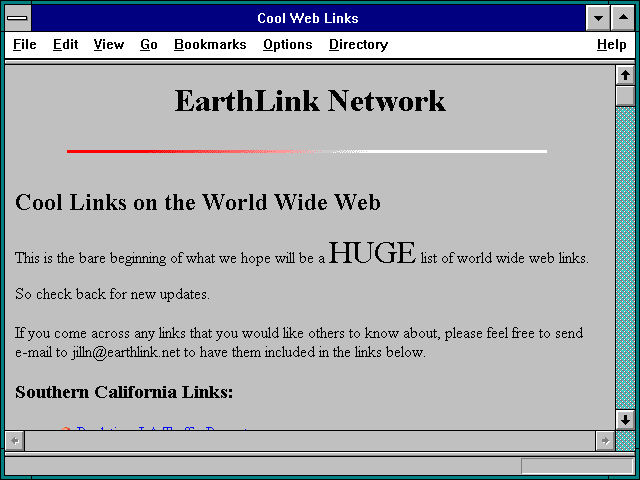This screenshot has width=640, height=480.
Task: Open the View menu
Action: coord(109,44)
